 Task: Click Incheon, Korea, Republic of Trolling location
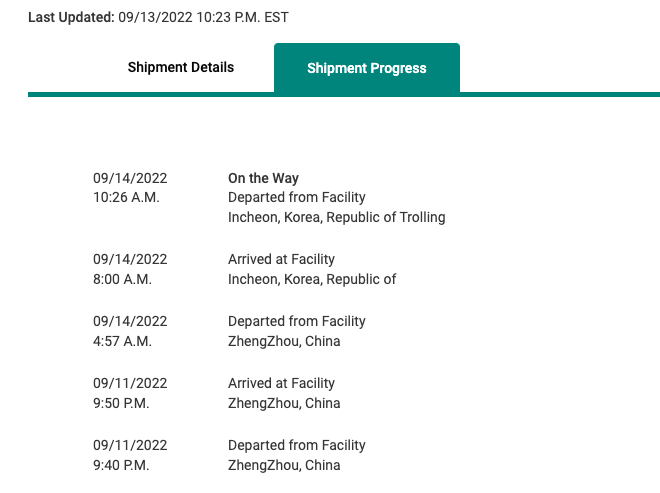point(337,217)
